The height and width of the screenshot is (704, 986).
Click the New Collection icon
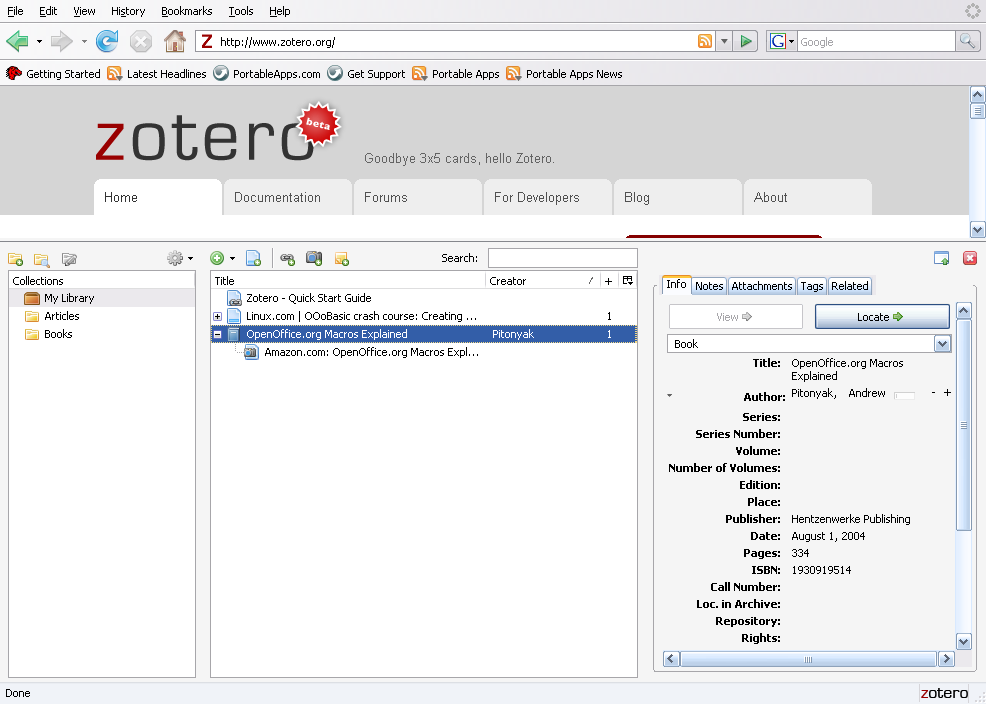(x=15, y=259)
